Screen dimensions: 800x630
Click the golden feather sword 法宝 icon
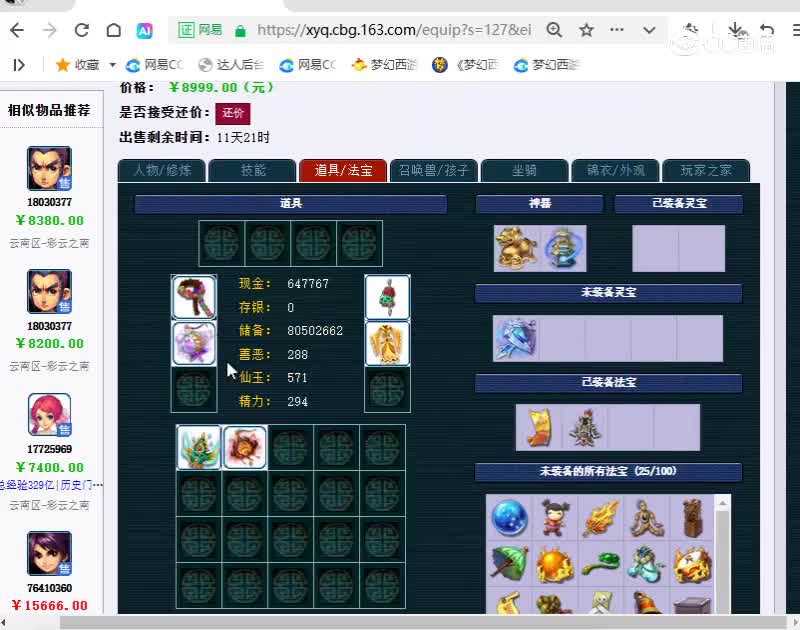(x=601, y=517)
